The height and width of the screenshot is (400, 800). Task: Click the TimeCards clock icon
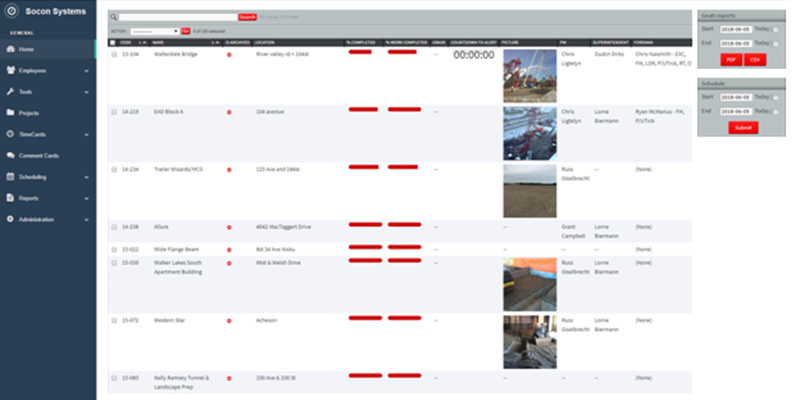pyautogui.click(x=9, y=134)
